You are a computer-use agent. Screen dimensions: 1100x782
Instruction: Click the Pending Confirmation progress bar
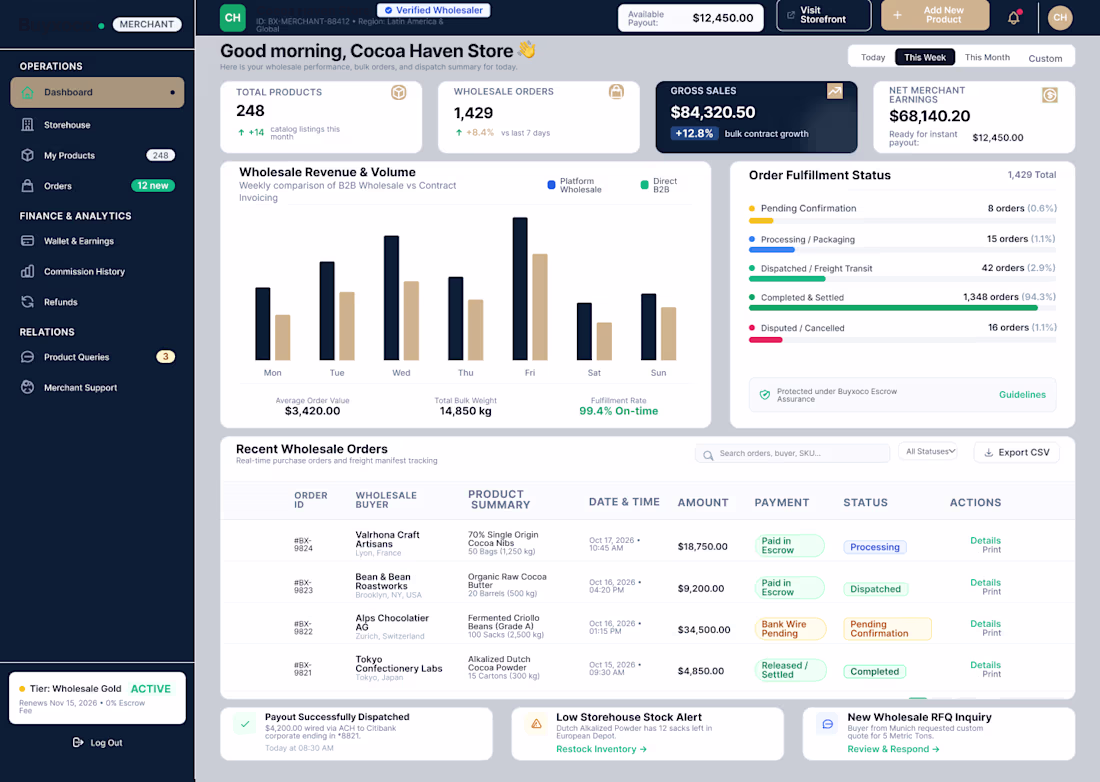tap(902, 221)
